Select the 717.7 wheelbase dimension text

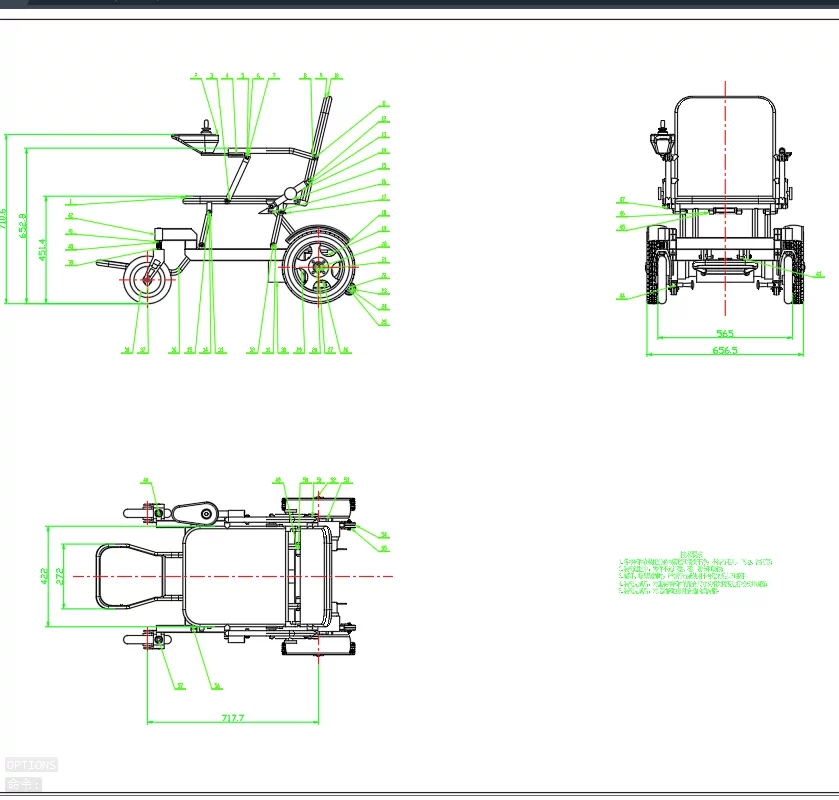[233, 718]
